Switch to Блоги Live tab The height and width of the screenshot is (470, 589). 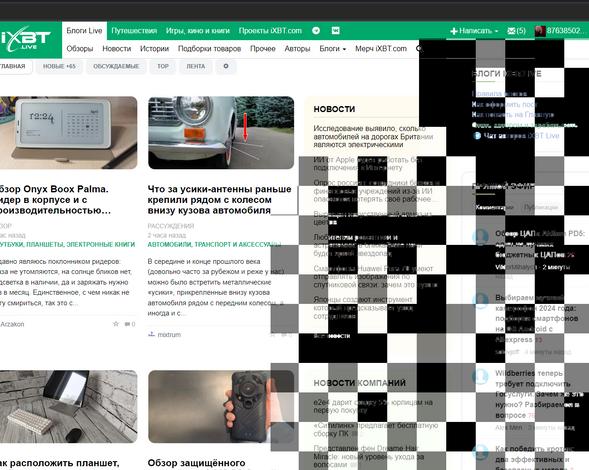[84, 31]
